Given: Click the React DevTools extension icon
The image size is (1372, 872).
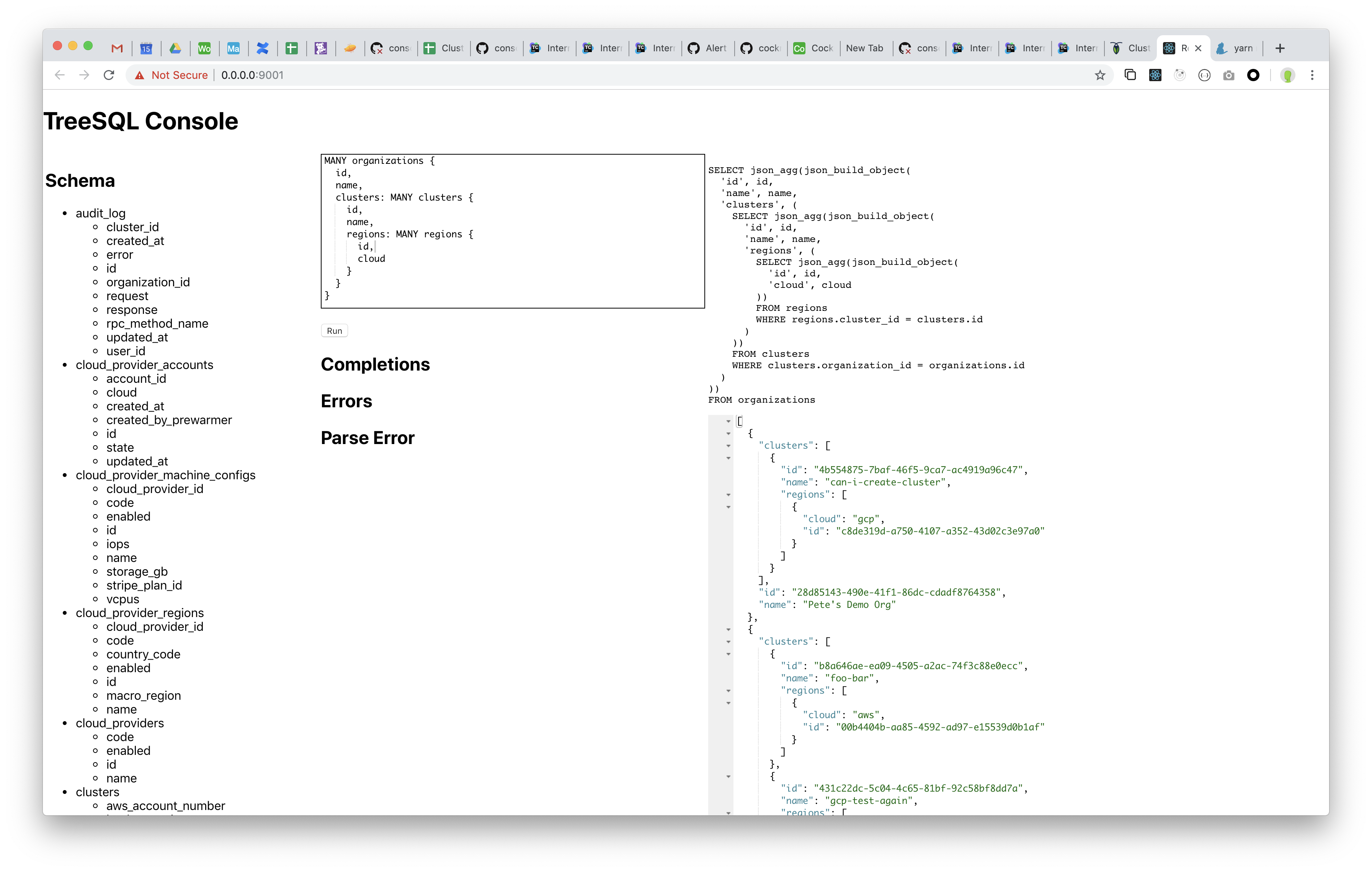Looking at the screenshot, I should [1155, 75].
